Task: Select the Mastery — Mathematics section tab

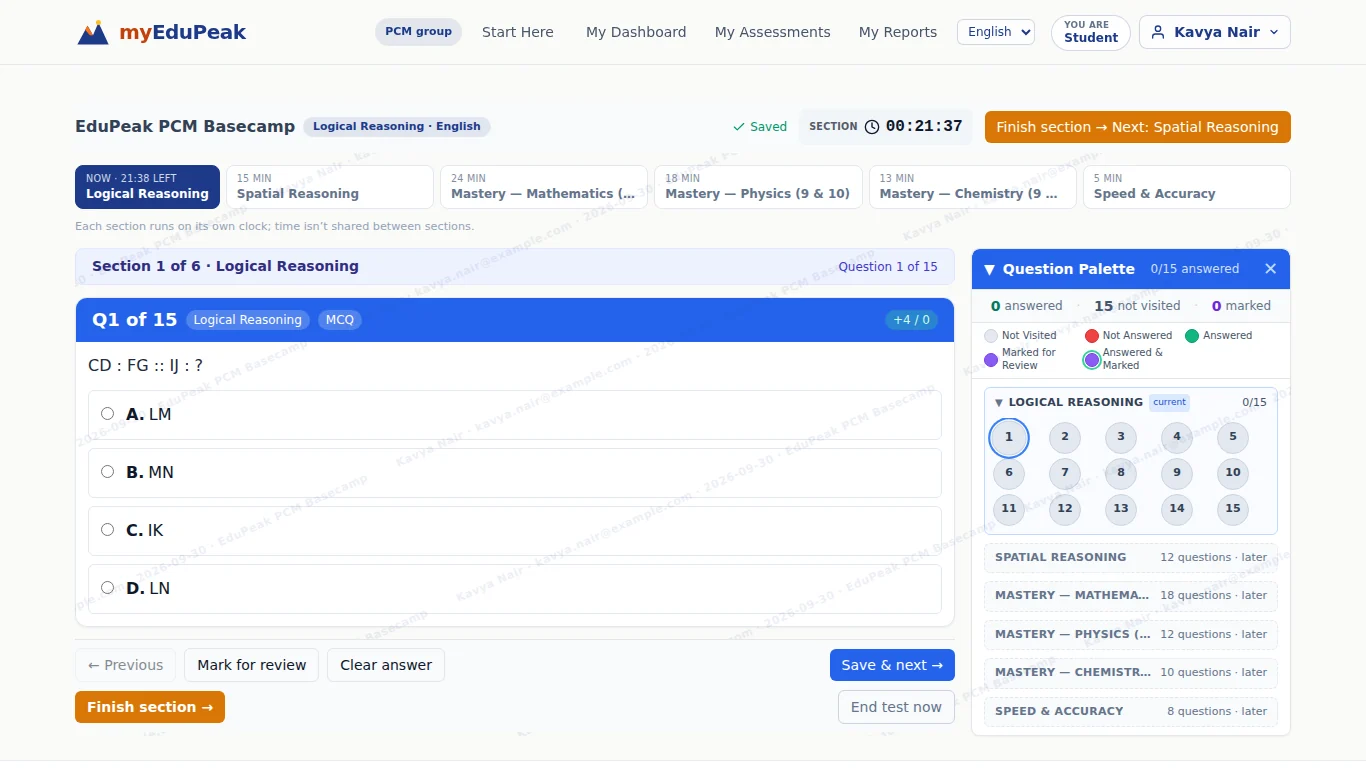Action: point(544,187)
